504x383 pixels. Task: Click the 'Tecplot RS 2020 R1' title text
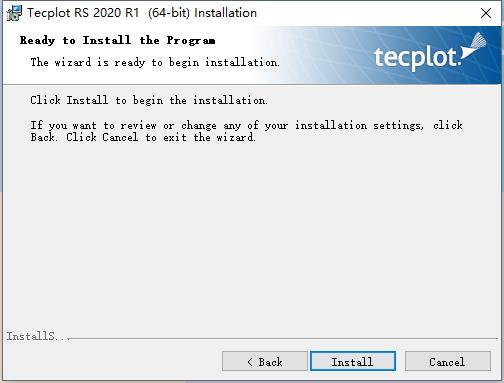83,13
